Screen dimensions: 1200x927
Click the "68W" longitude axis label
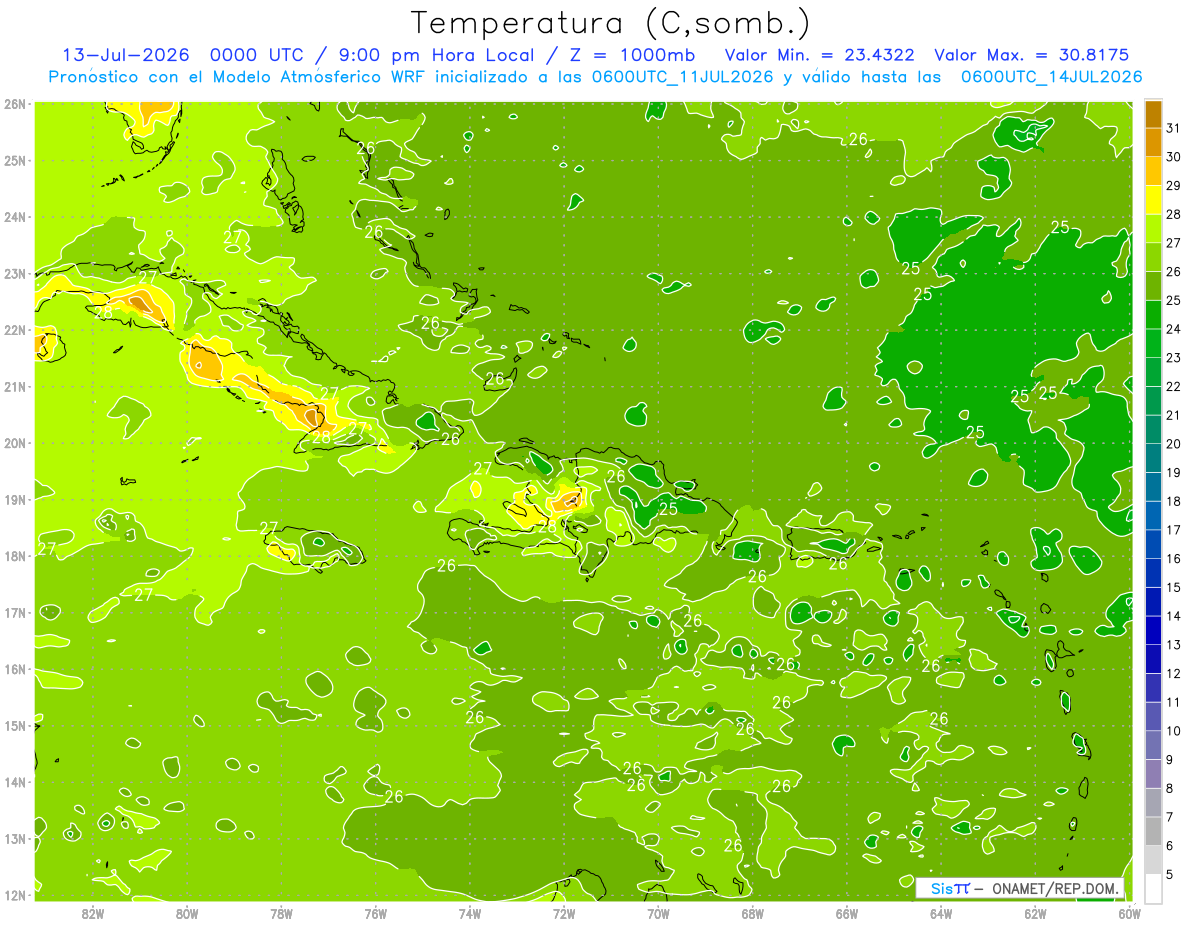[753, 913]
